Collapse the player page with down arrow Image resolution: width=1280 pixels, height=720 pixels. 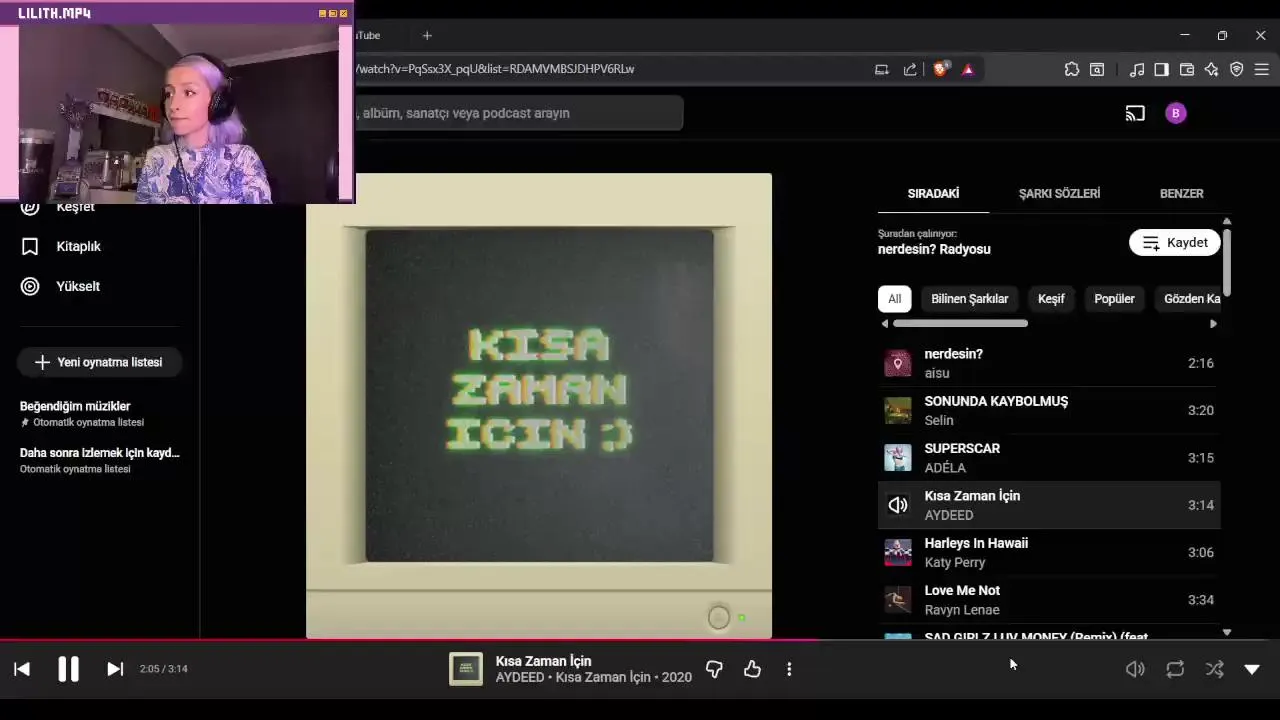coord(1252,669)
